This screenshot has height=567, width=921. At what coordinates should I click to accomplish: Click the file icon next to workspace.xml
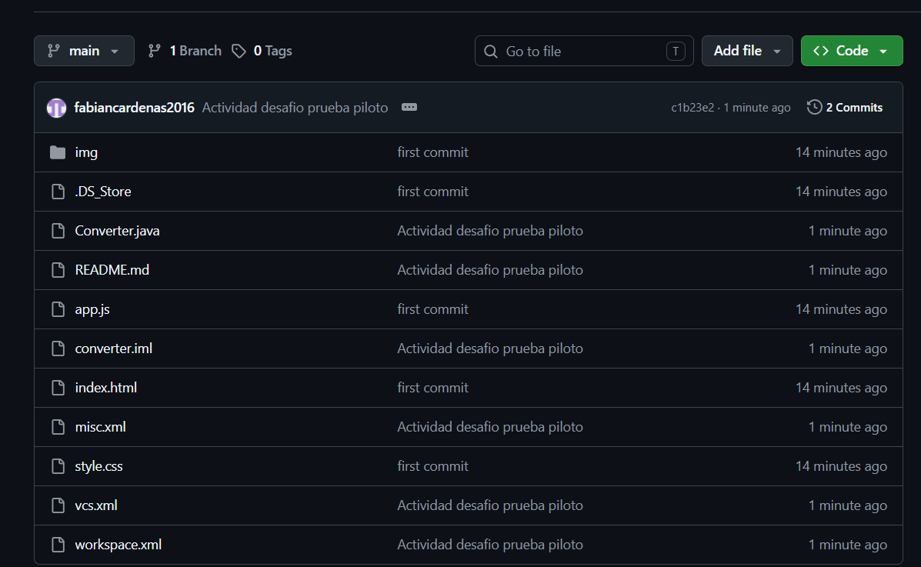point(58,545)
